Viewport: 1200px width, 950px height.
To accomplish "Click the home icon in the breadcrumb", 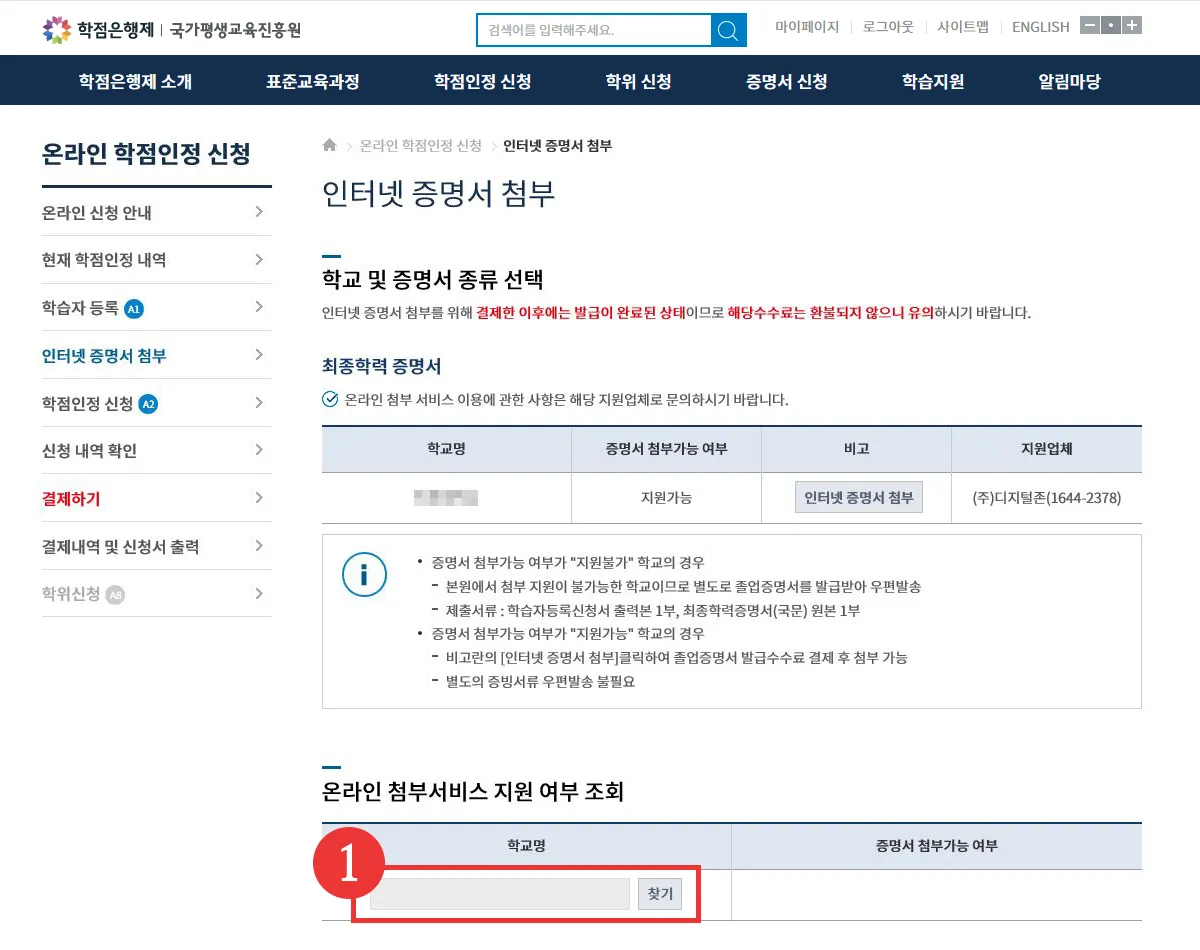I will (x=328, y=145).
